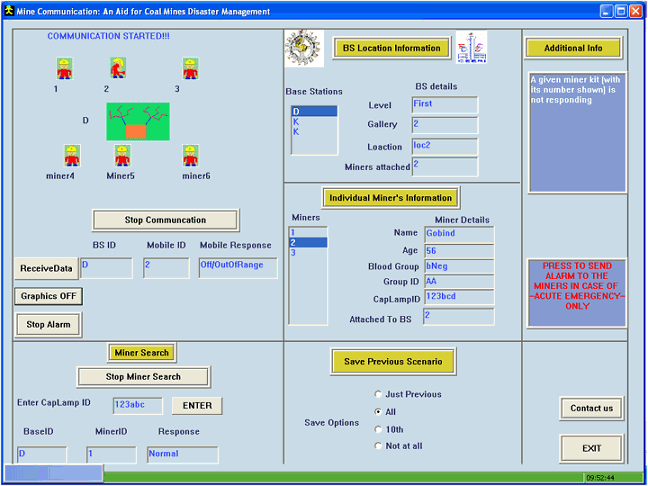This screenshot has height=486, width=648.
Task: Select the Just Previous save option
Action: pyautogui.click(x=378, y=394)
